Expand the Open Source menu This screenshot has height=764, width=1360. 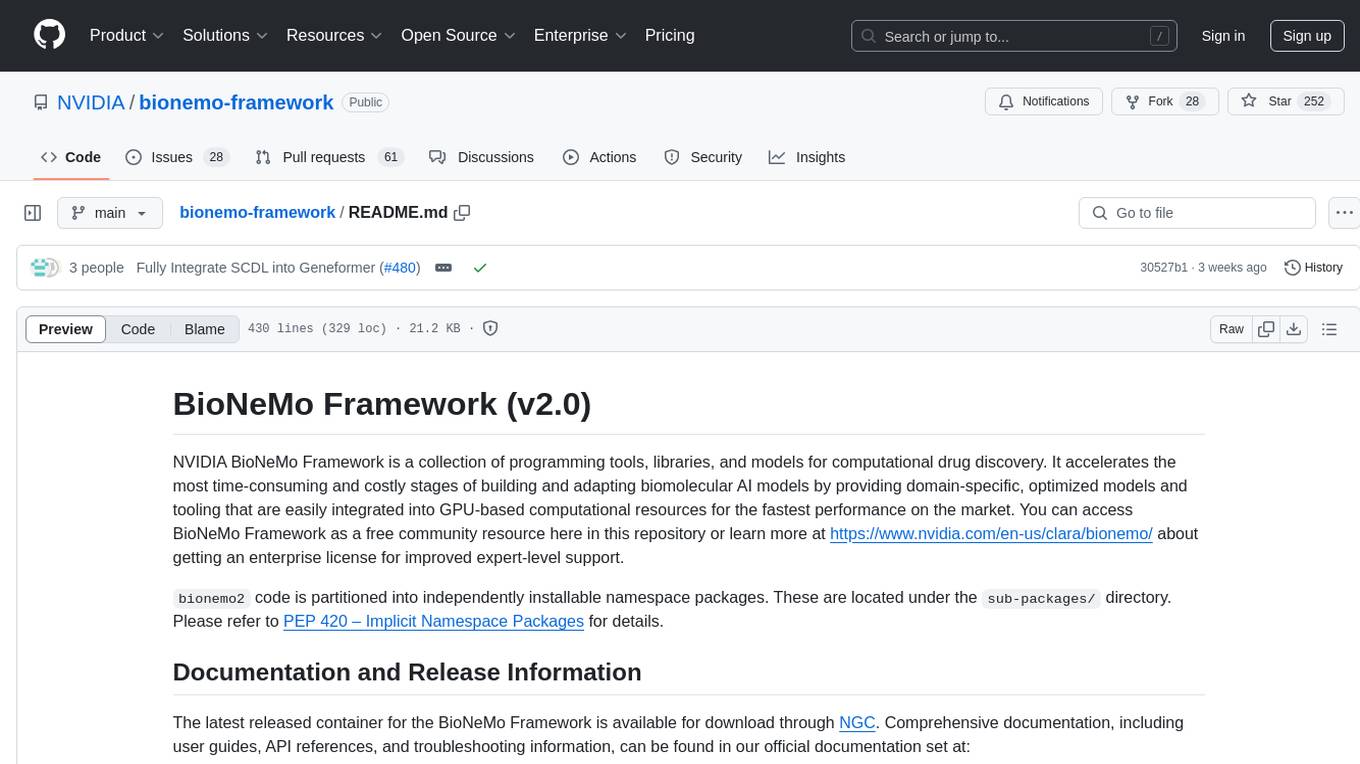pos(458,35)
